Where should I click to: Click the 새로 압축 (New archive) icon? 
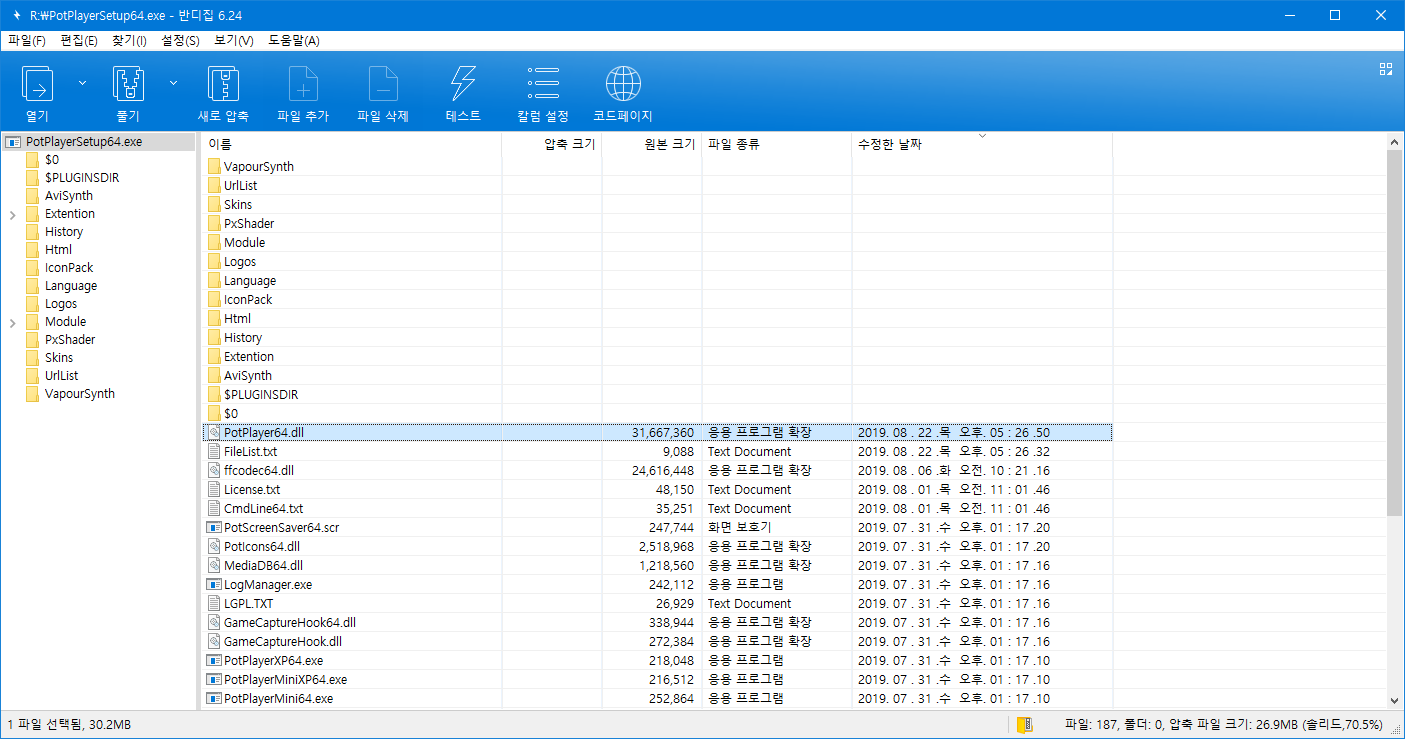(x=223, y=83)
